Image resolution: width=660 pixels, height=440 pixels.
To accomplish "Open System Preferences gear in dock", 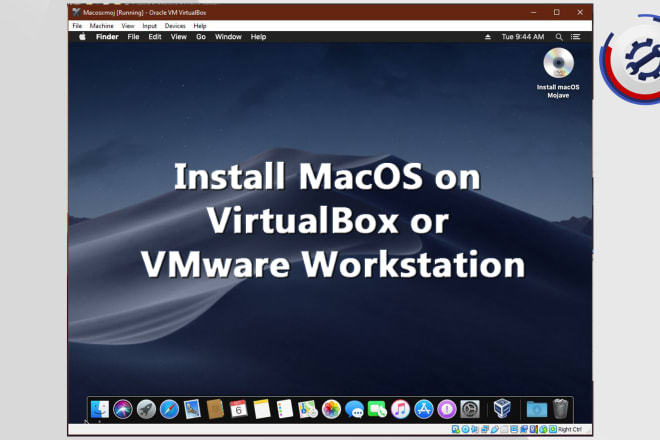I will tap(470, 409).
